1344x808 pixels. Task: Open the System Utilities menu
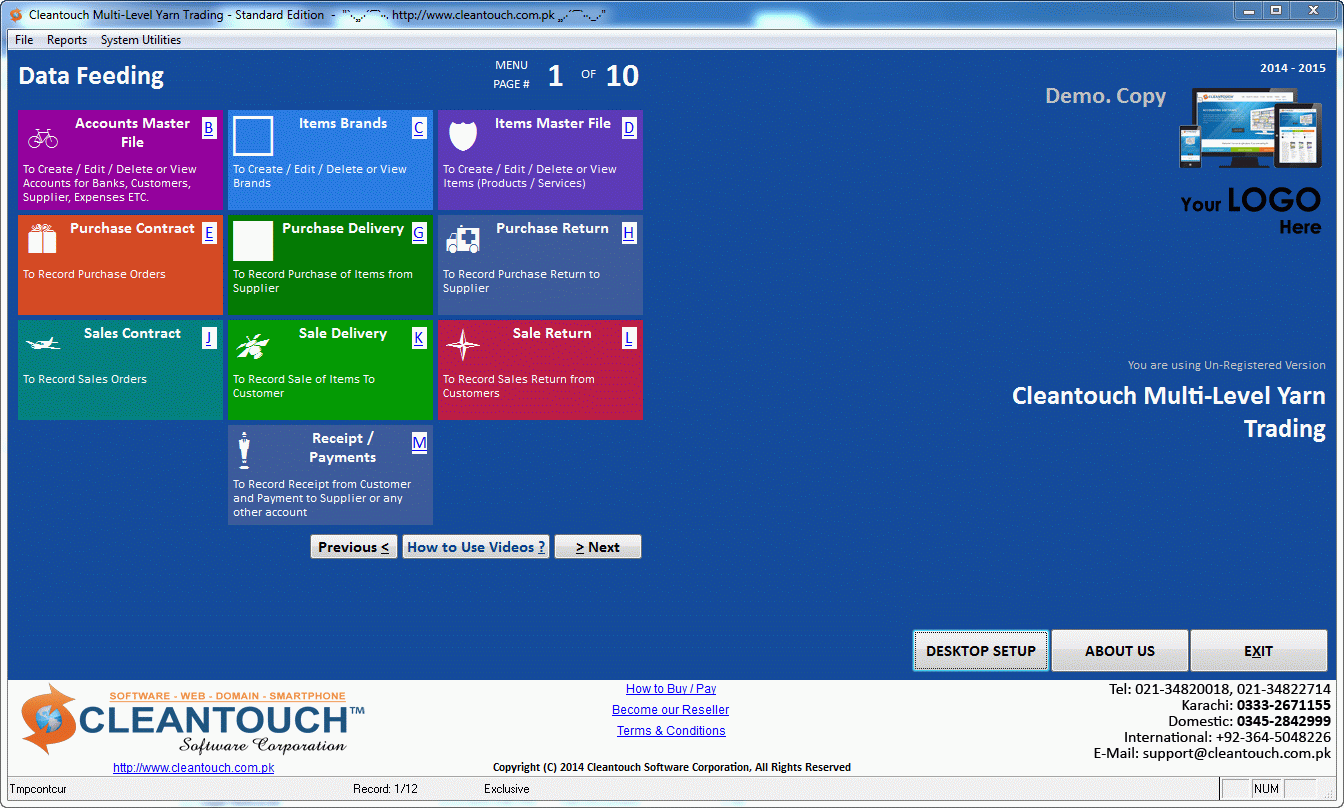(x=141, y=40)
